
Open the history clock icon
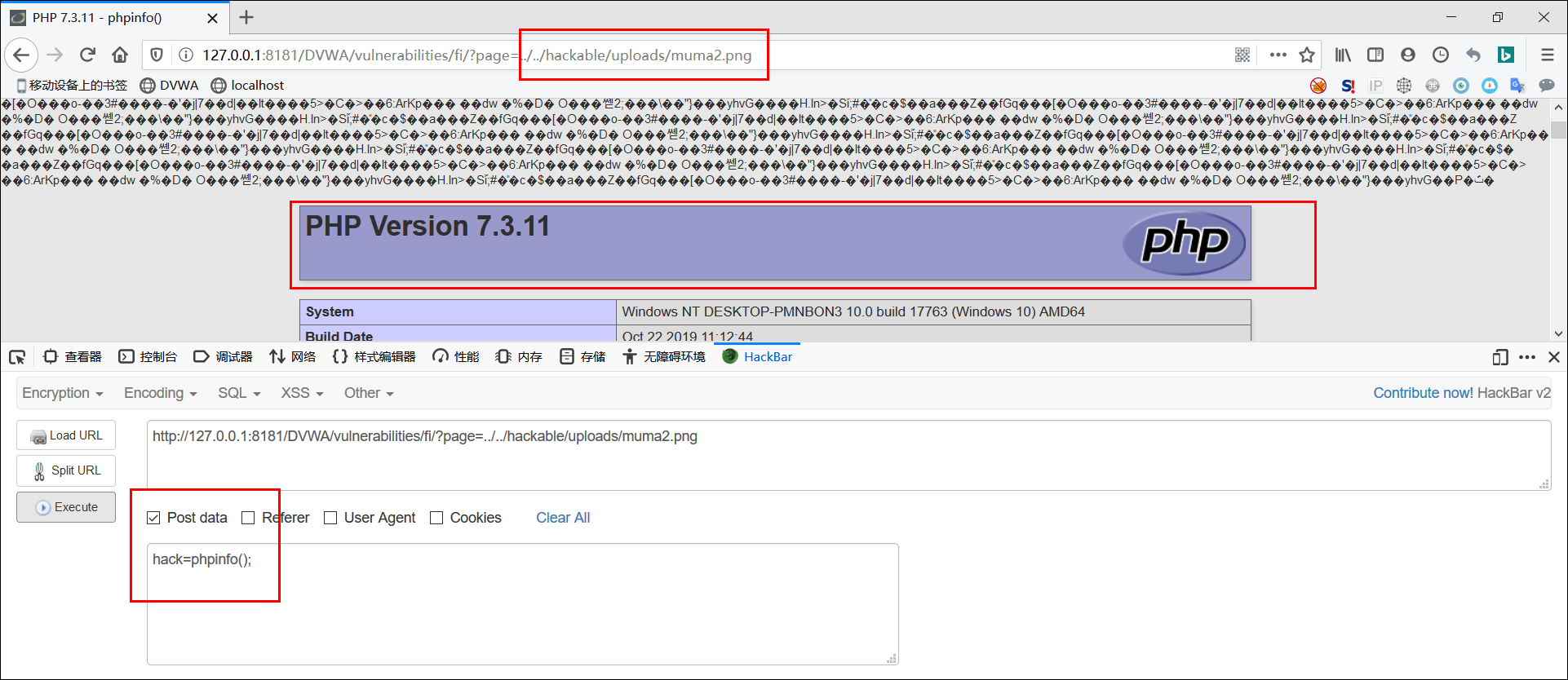[x=1441, y=55]
